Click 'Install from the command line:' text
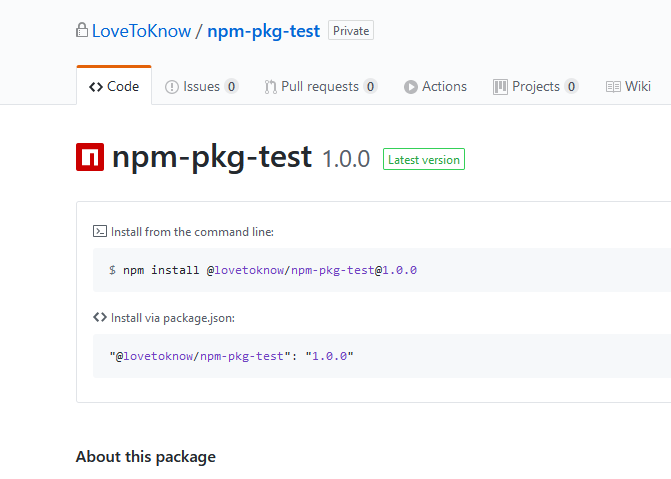 coord(192,232)
